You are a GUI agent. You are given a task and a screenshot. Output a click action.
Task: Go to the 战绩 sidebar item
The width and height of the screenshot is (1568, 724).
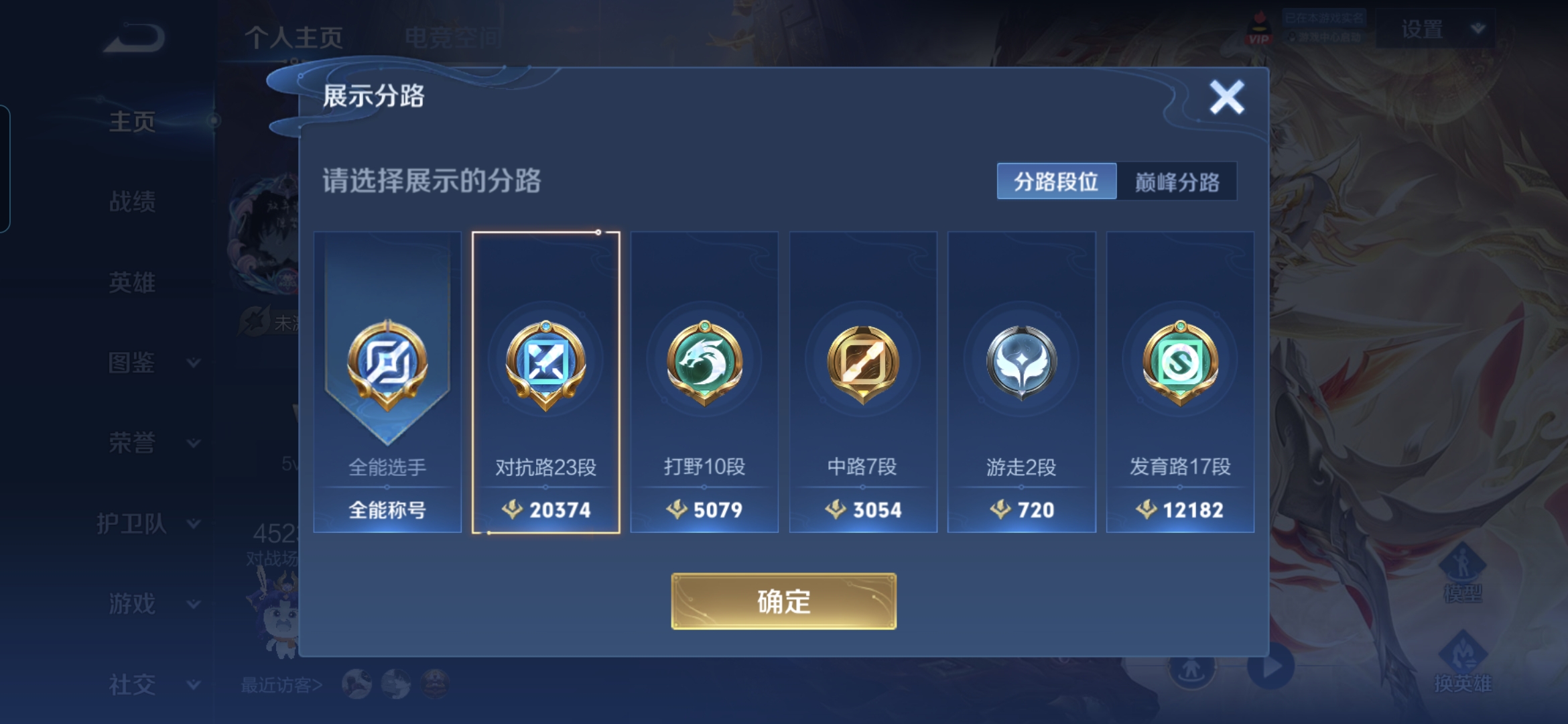click(133, 201)
